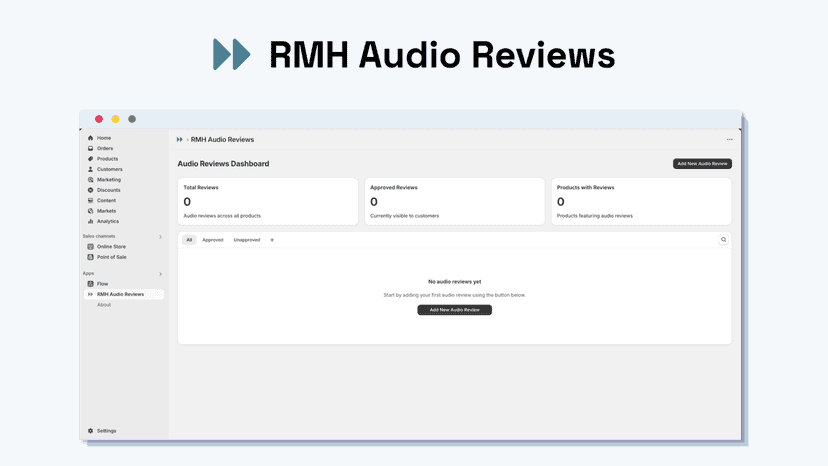828x466 pixels.
Task: Click the Marketing target icon
Action: tap(90, 180)
